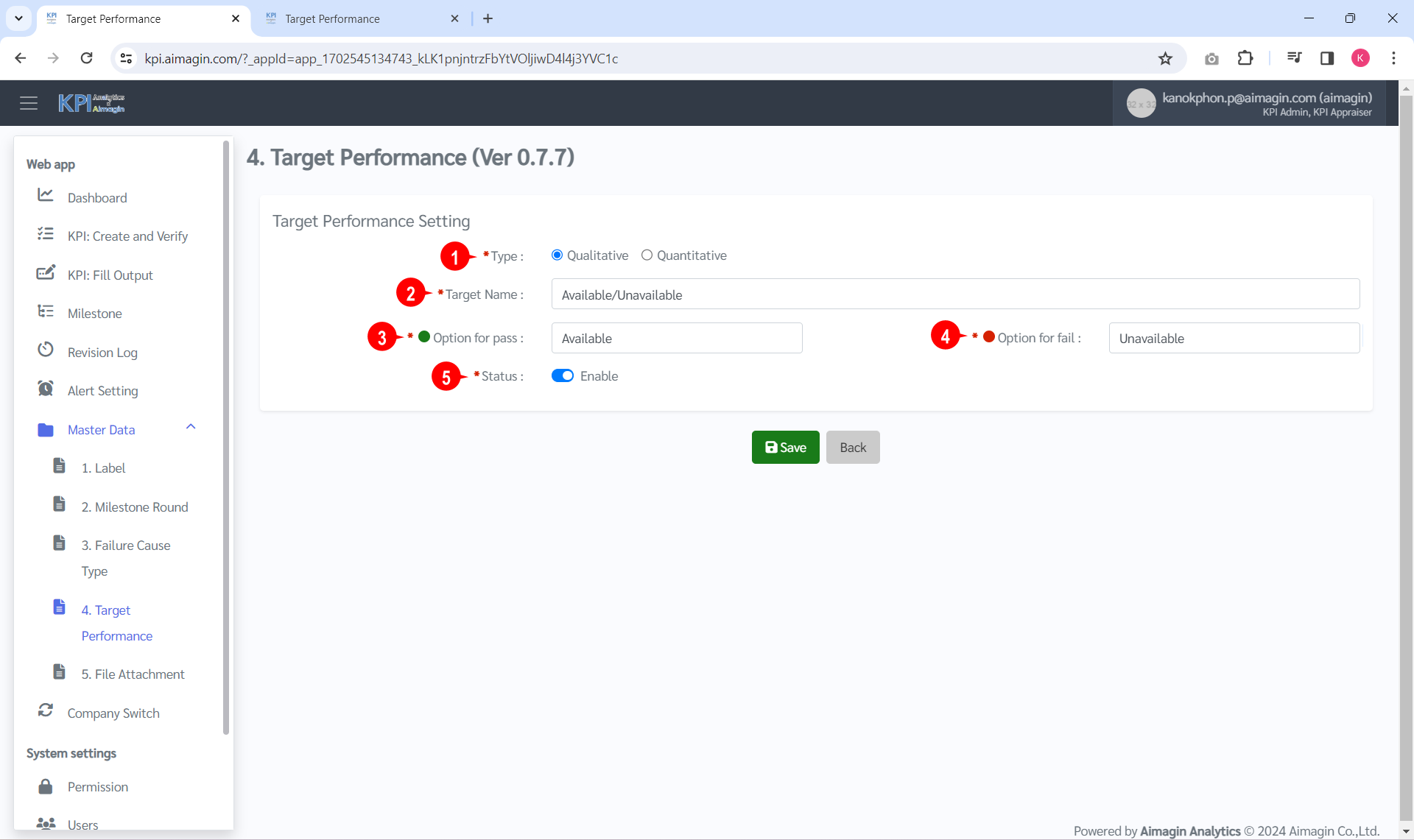Select the Quantitative radio button
This screenshot has width=1414, height=840.
647,255
